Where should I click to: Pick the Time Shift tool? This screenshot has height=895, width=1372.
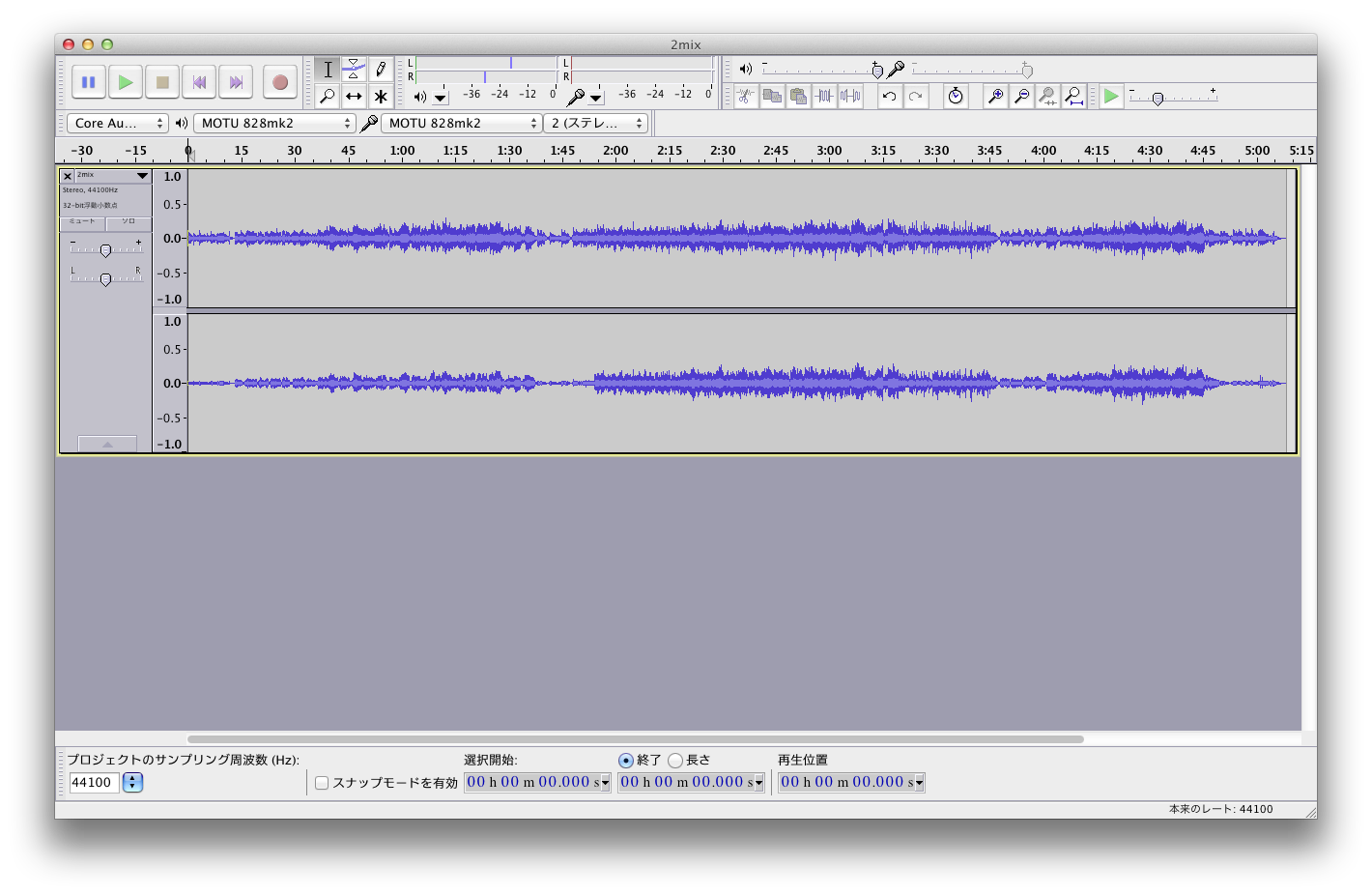tap(354, 96)
